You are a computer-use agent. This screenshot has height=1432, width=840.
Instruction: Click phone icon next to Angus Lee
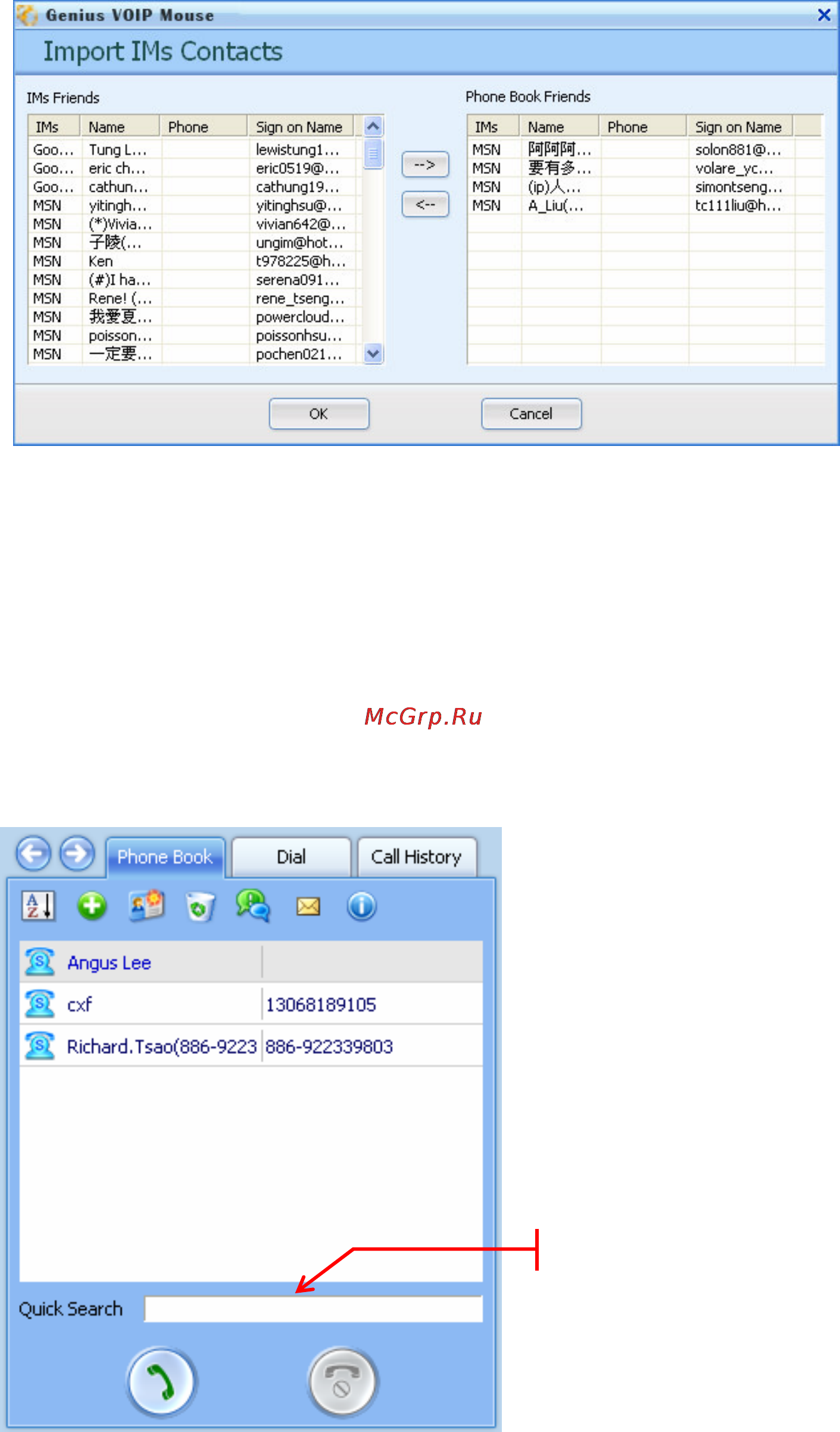40,962
